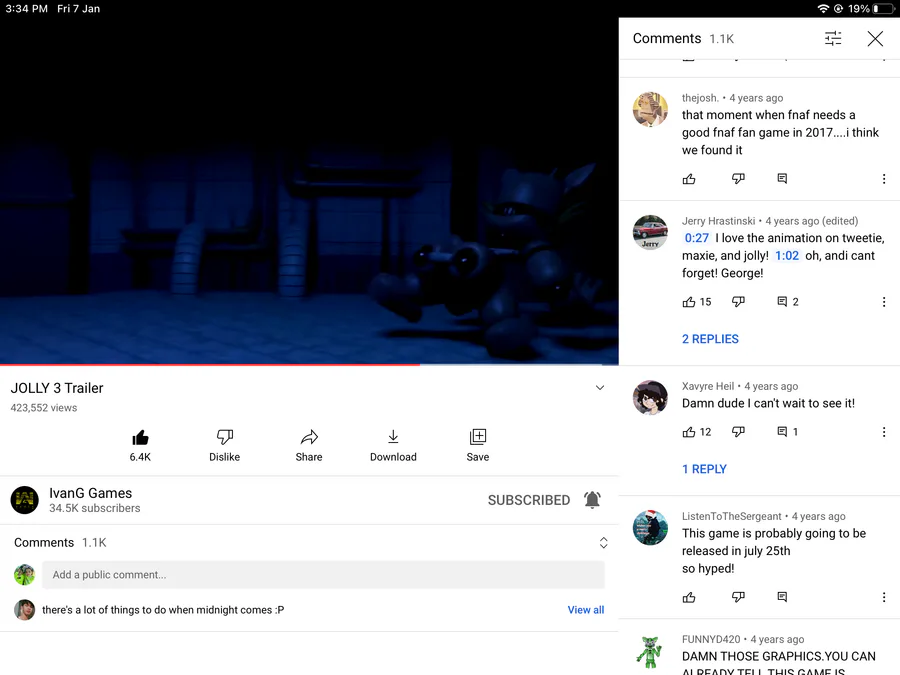The height and width of the screenshot is (675, 900).
Task: Tap the video player to show controls
Action: (x=309, y=191)
